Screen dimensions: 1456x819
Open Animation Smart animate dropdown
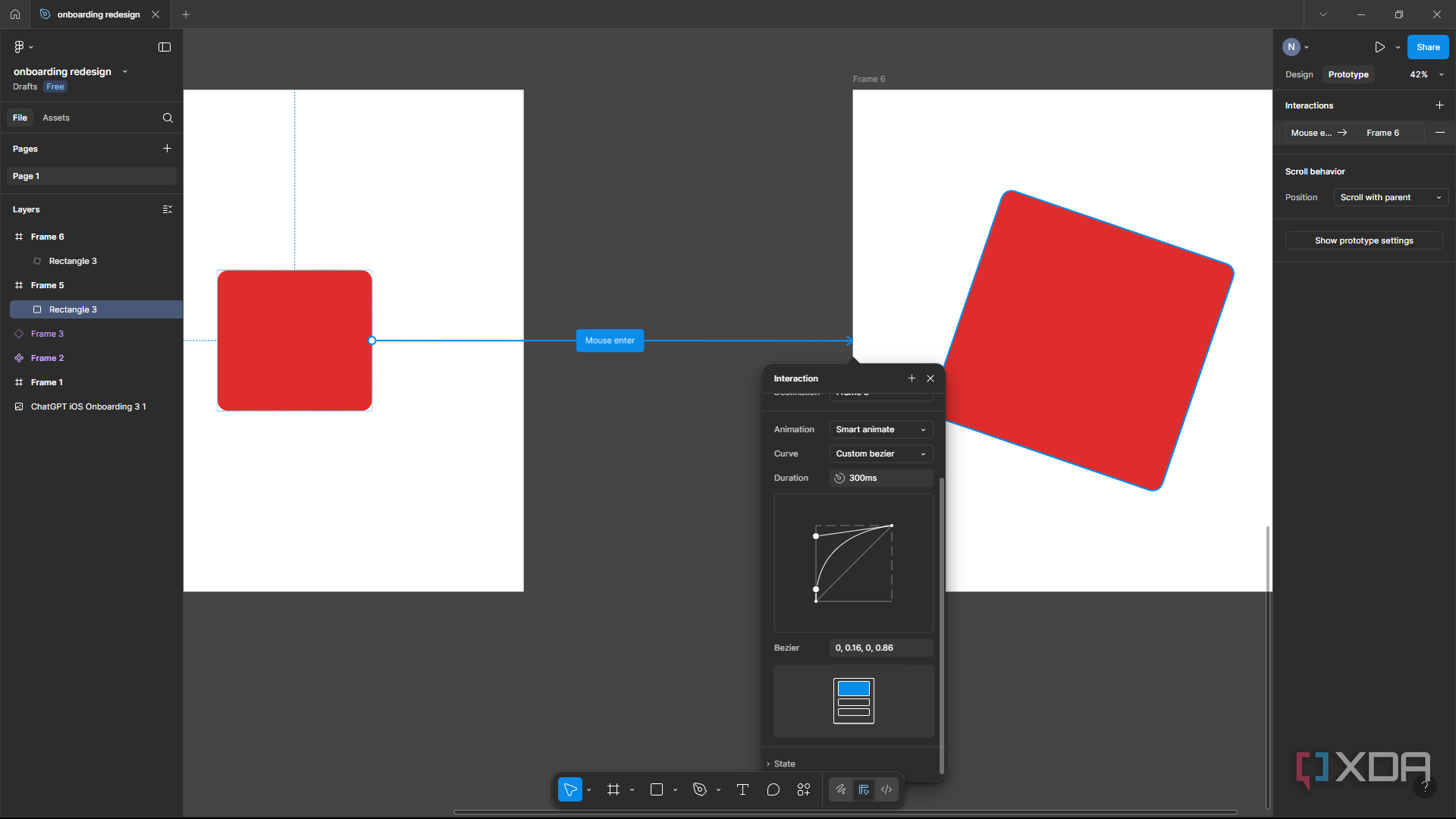(x=881, y=429)
